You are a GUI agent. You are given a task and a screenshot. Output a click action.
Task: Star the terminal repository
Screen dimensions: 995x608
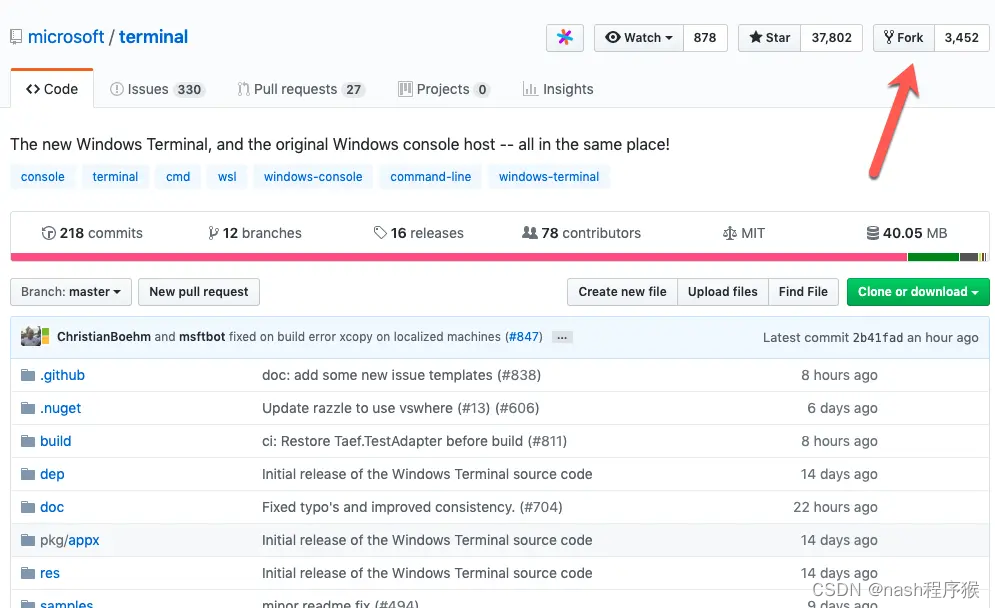[769, 37]
